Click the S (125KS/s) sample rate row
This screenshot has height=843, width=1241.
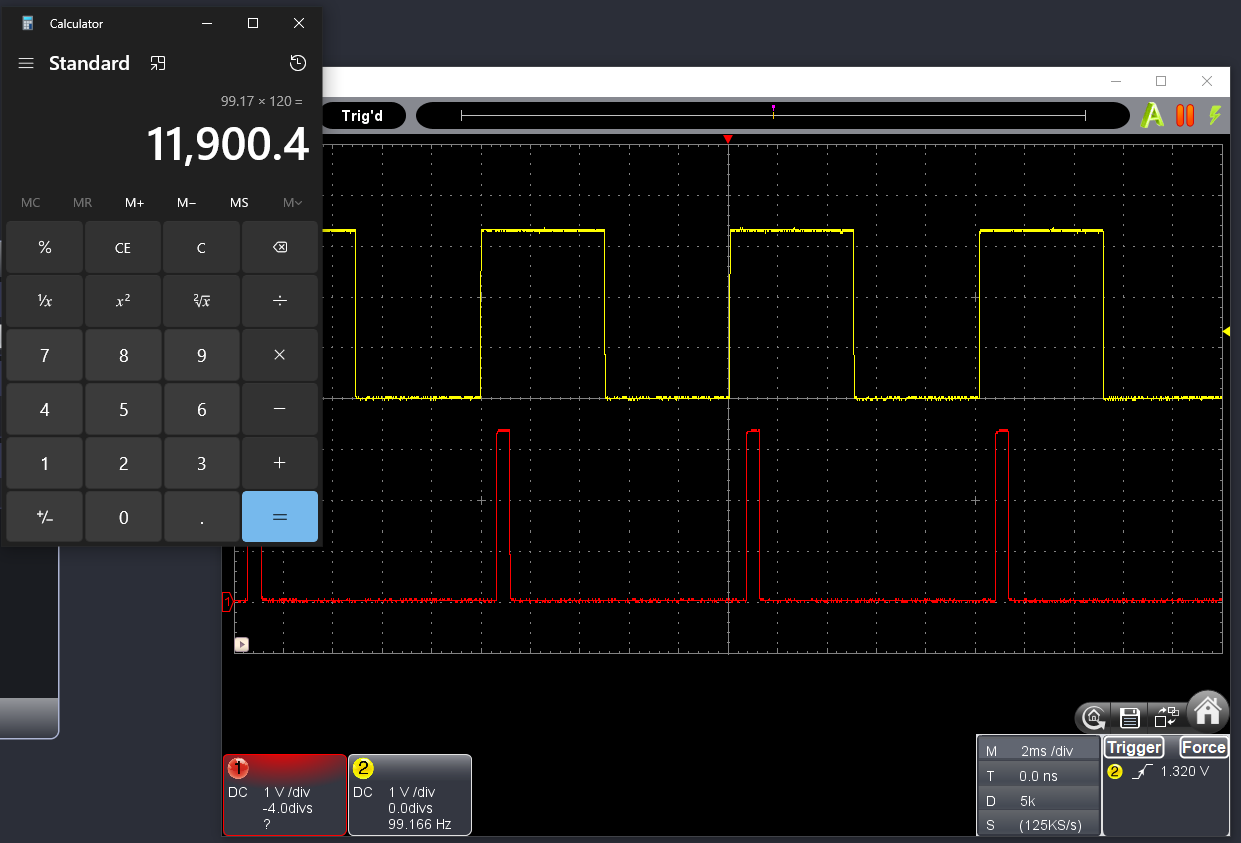point(1038,825)
